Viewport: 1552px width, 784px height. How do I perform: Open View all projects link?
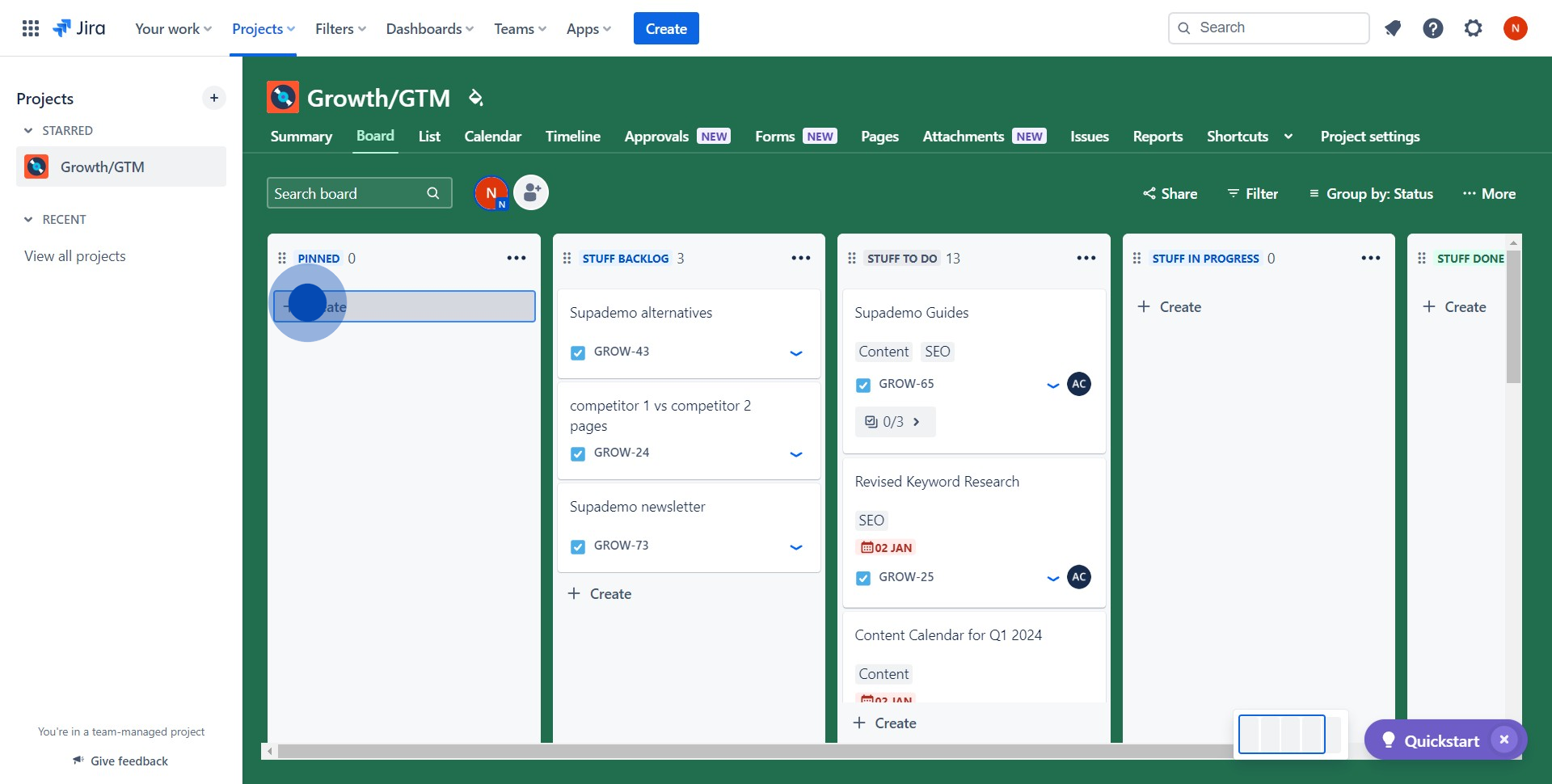(x=75, y=256)
